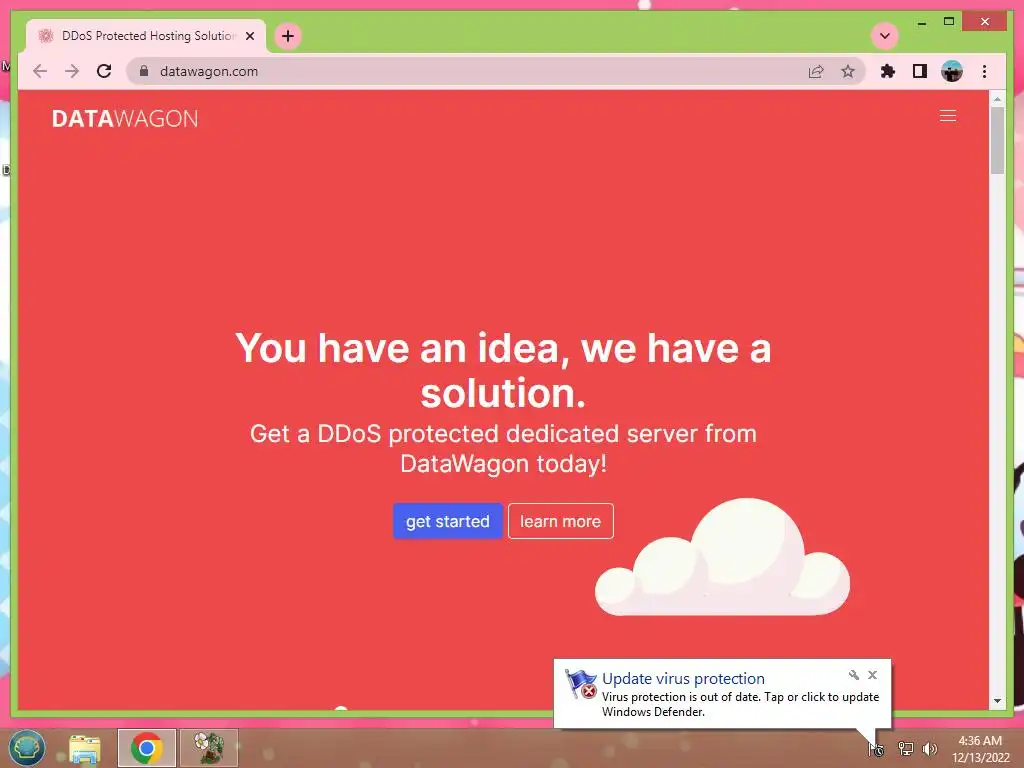This screenshot has height=768, width=1024.
Task: Open the Chrome profile avatar
Action: (952, 71)
